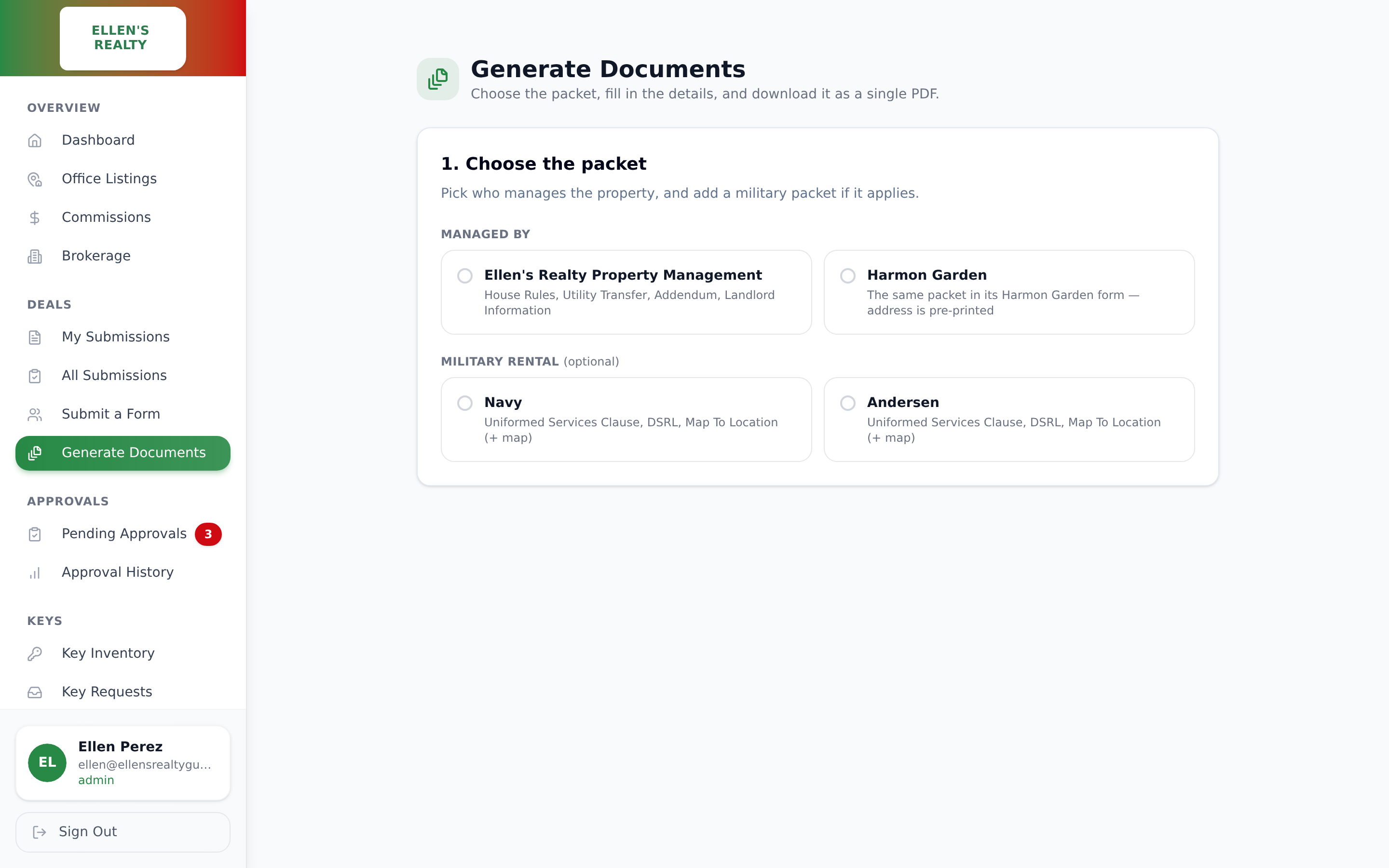Open the Dashboard menu item
Image resolution: width=1389 pixels, height=868 pixels.
[x=123, y=141]
